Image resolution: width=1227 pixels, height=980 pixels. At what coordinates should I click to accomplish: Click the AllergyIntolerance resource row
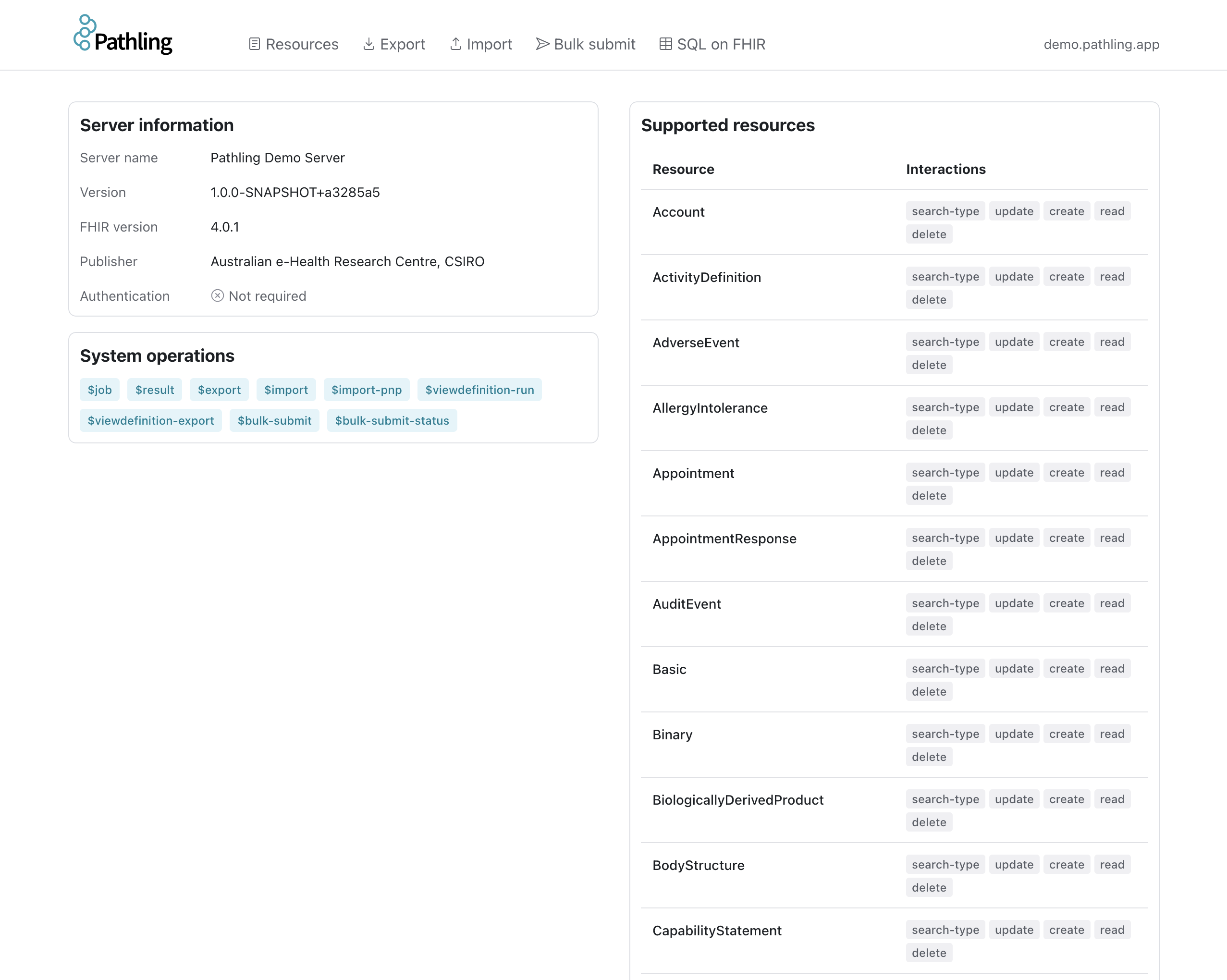pos(710,407)
